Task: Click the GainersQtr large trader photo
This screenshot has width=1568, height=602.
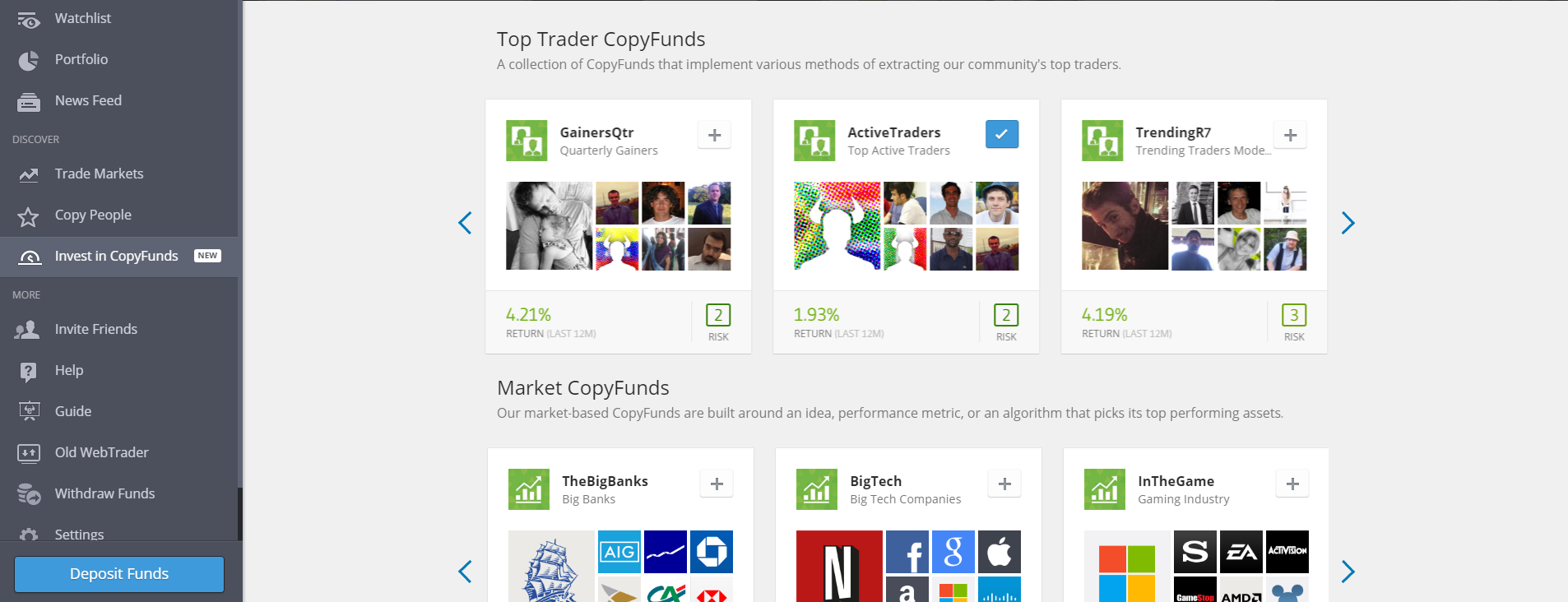Action: tap(549, 226)
